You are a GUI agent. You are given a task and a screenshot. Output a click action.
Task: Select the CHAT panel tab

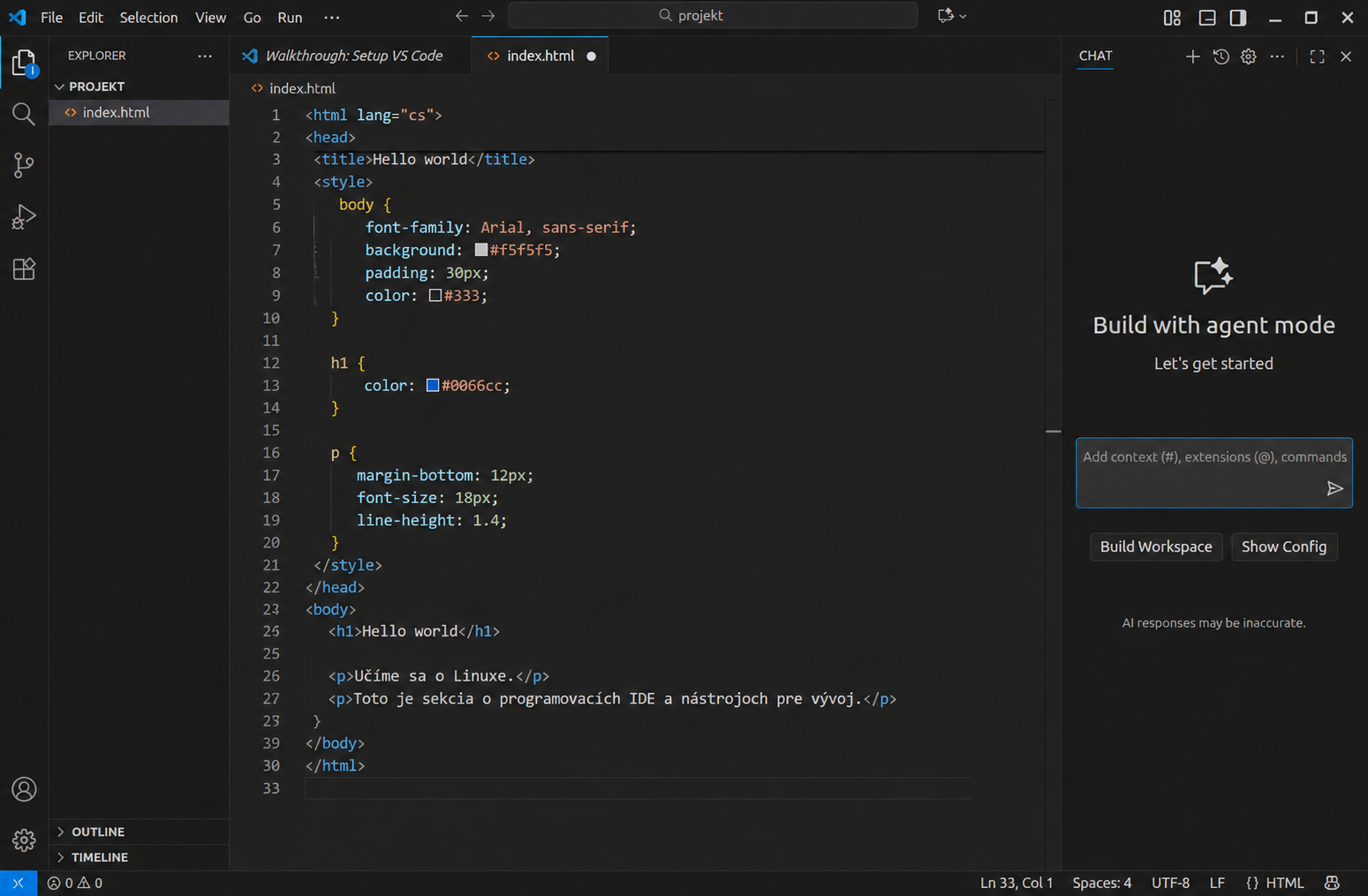point(1095,56)
